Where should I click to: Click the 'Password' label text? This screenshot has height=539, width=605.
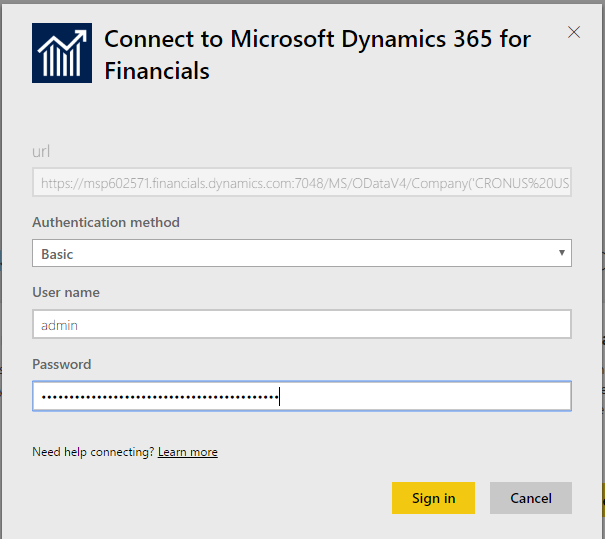pyautogui.click(x=62, y=364)
